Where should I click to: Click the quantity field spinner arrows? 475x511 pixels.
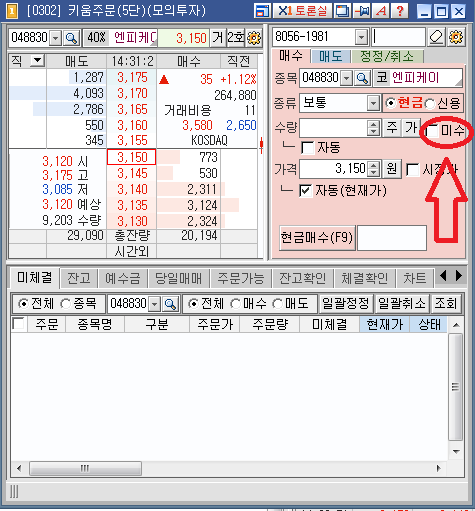(373, 128)
